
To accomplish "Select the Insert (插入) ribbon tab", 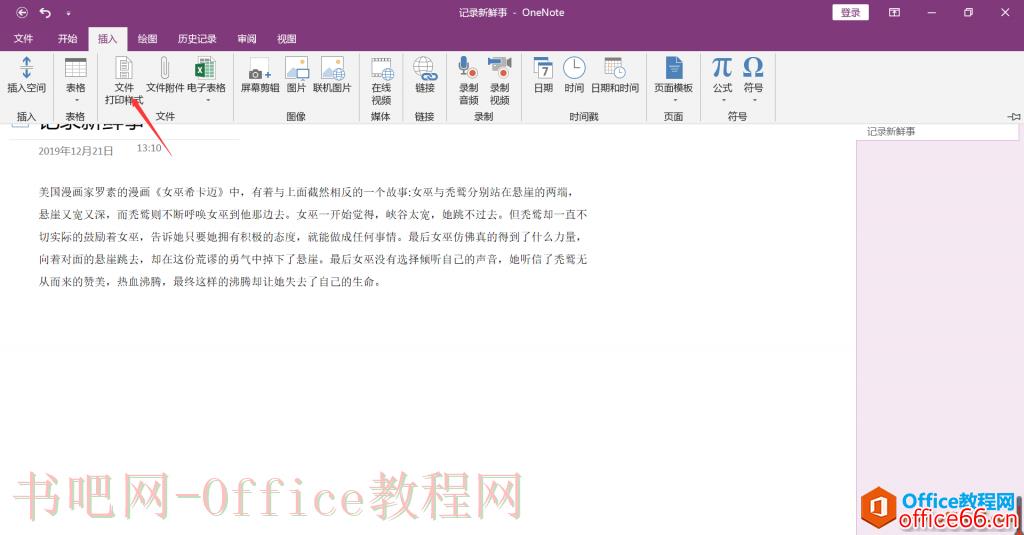I will (x=107, y=39).
